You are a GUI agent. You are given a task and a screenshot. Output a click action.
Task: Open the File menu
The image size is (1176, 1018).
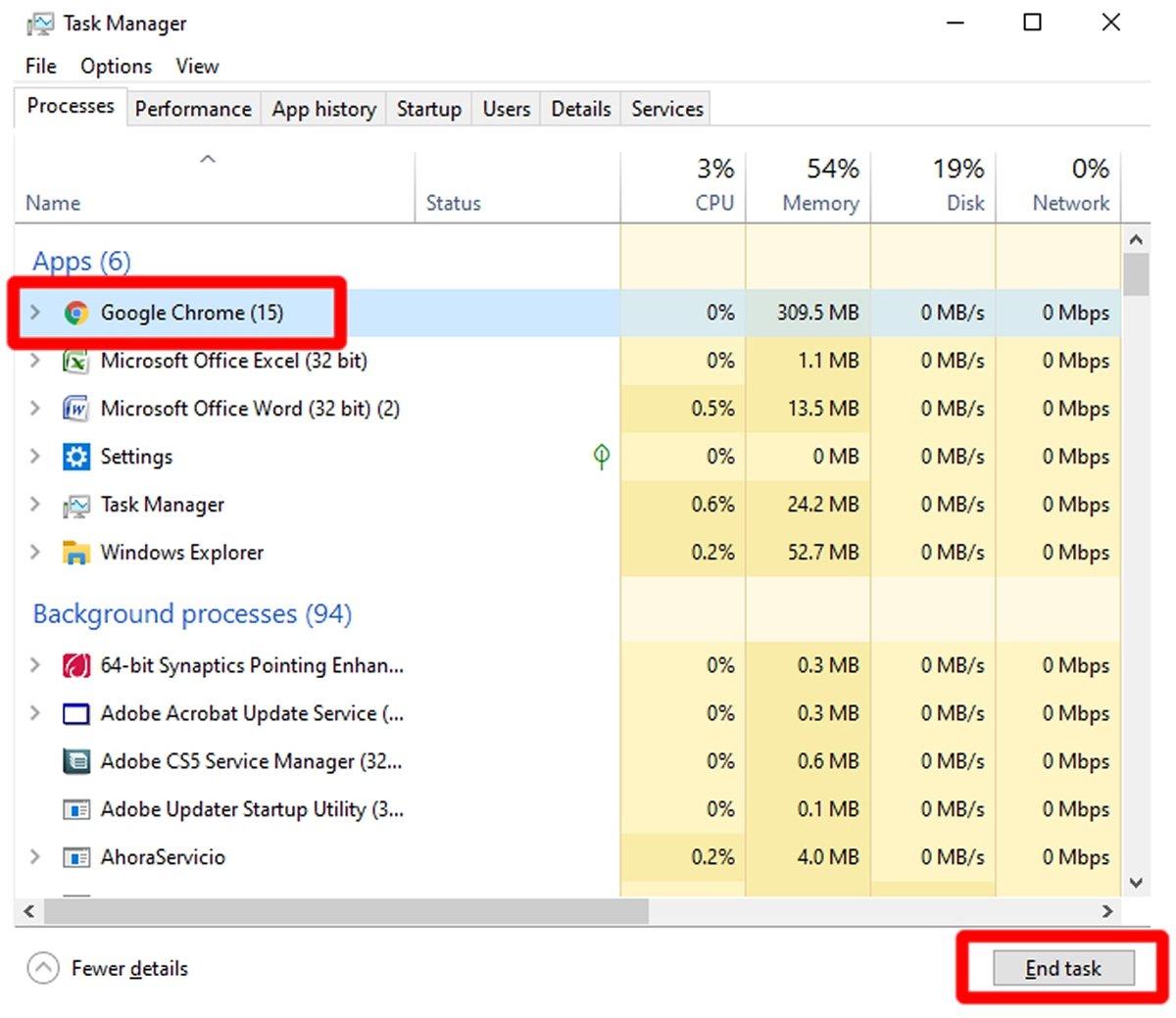tap(41, 66)
